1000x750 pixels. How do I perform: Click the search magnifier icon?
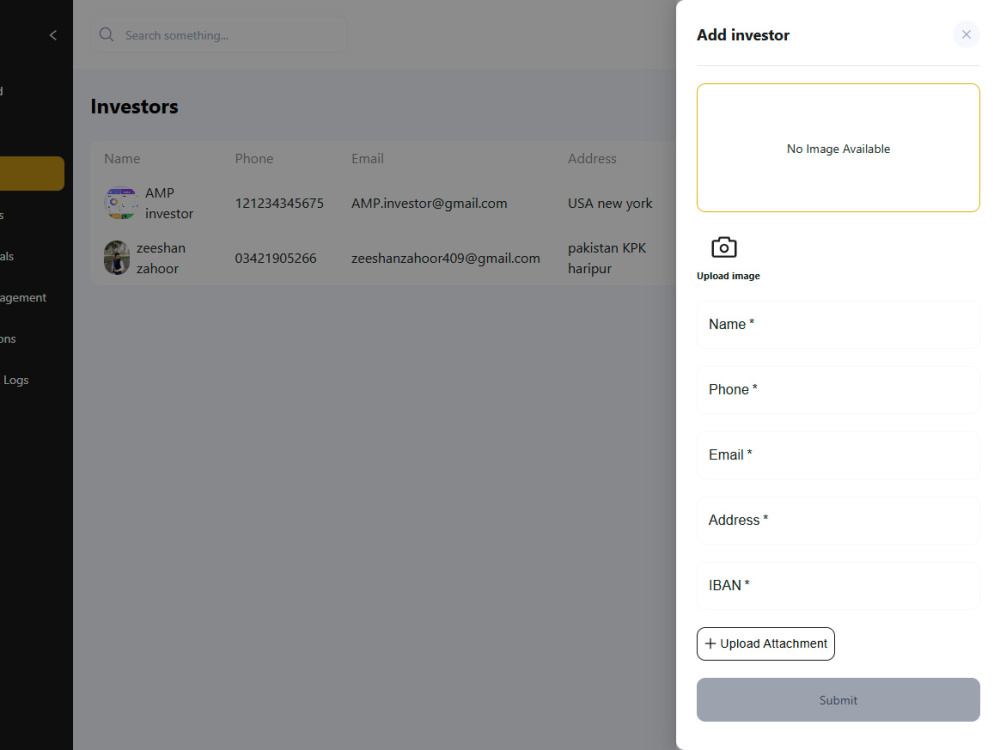[107, 34]
